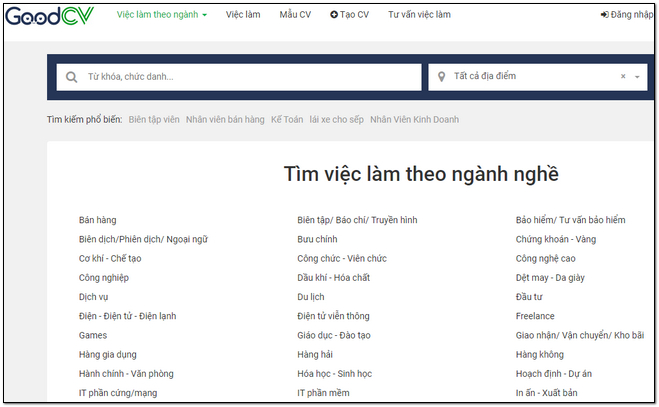Clear location with the x icon
This screenshot has height=407, width=659.
pos(623,76)
